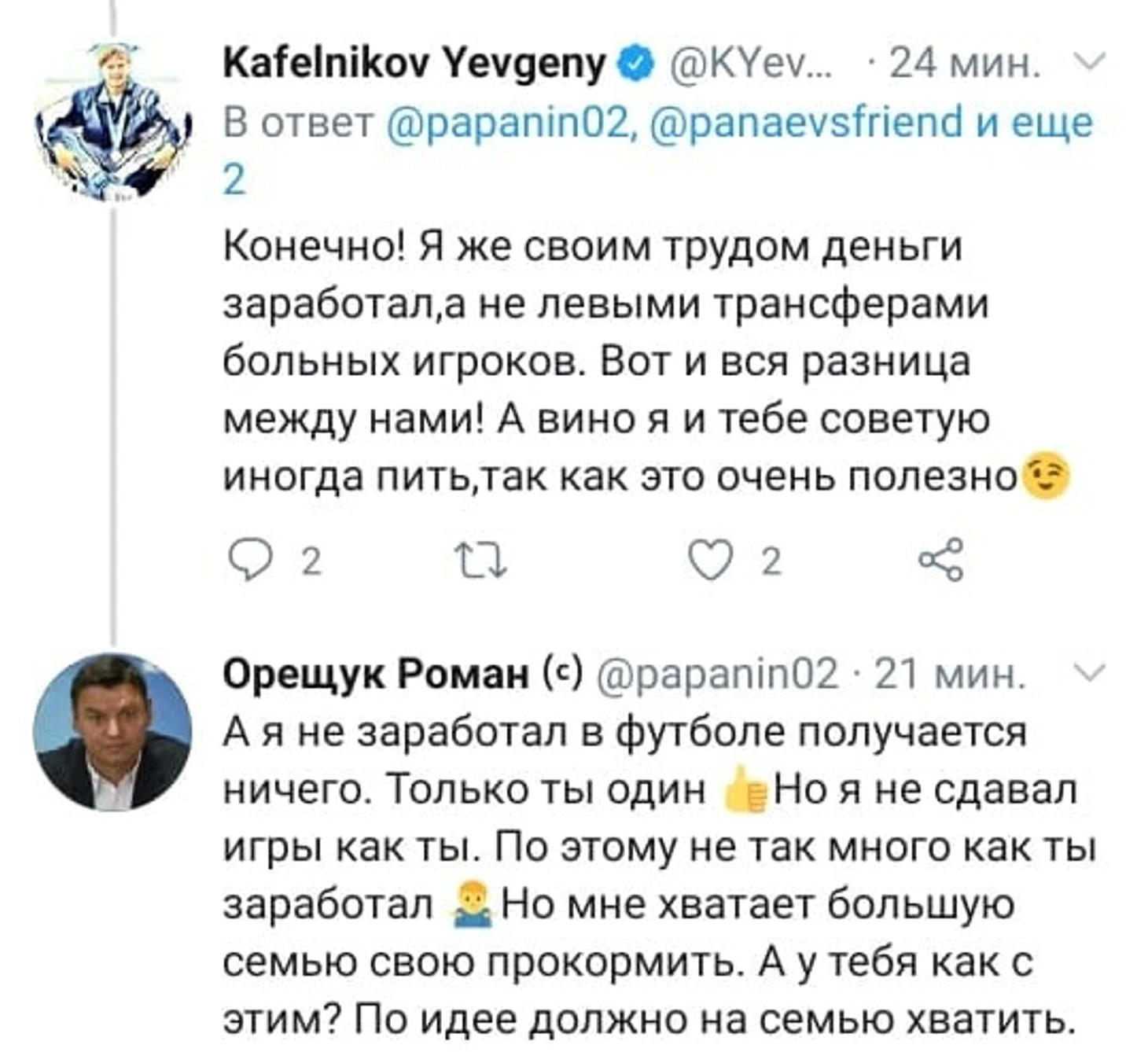Tap the share icon under Kafelnikov's tweet
Screen dimensions: 1148x1052
pos(941,560)
